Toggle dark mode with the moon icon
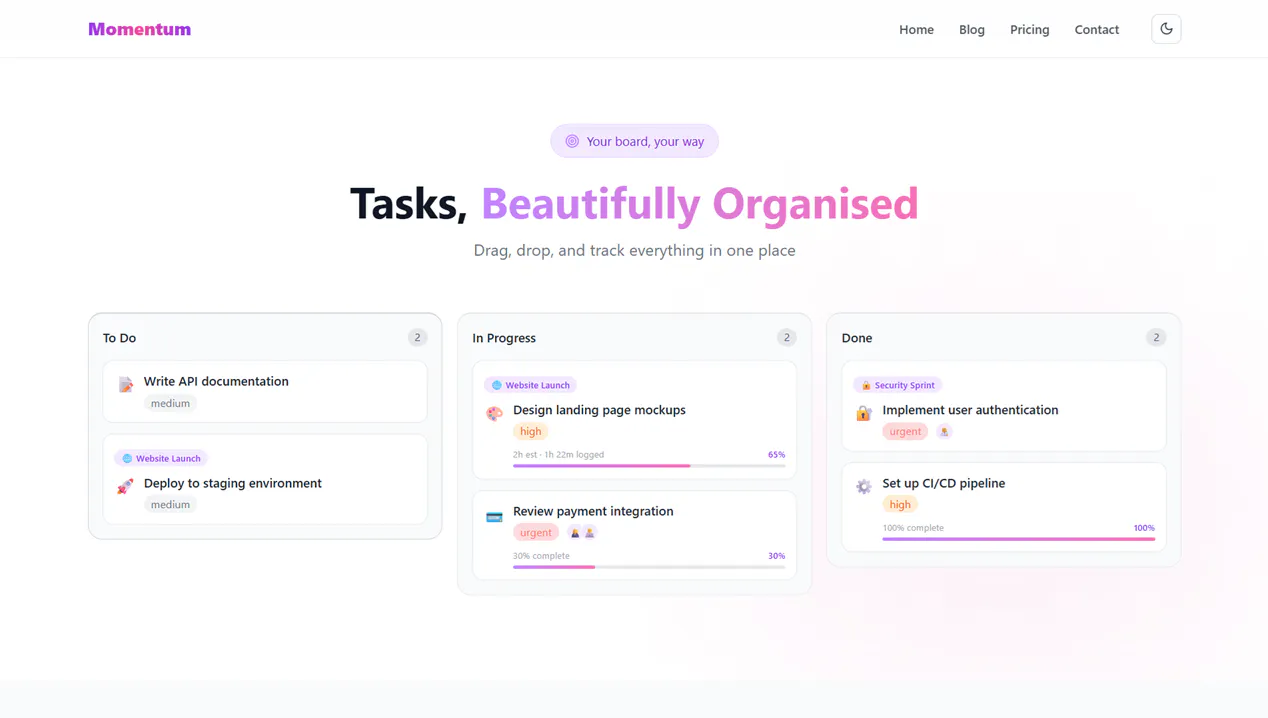The height and width of the screenshot is (718, 1268). pyautogui.click(x=1166, y=29)
